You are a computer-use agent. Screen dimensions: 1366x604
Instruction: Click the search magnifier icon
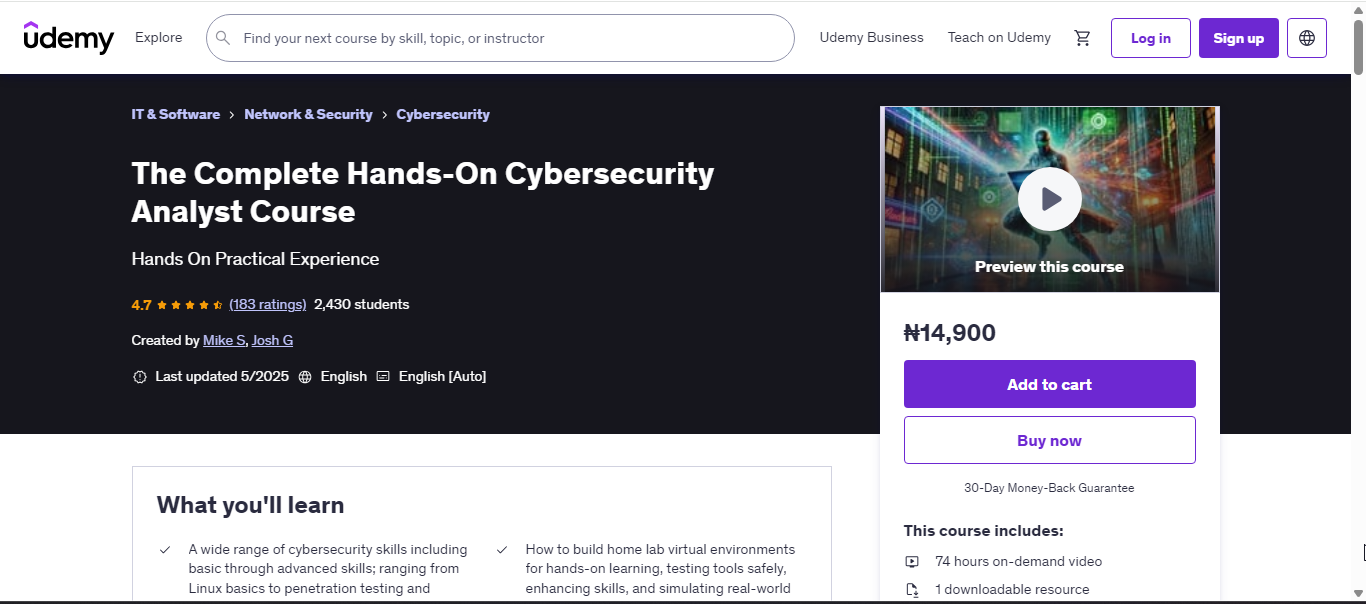click(223, 38)
